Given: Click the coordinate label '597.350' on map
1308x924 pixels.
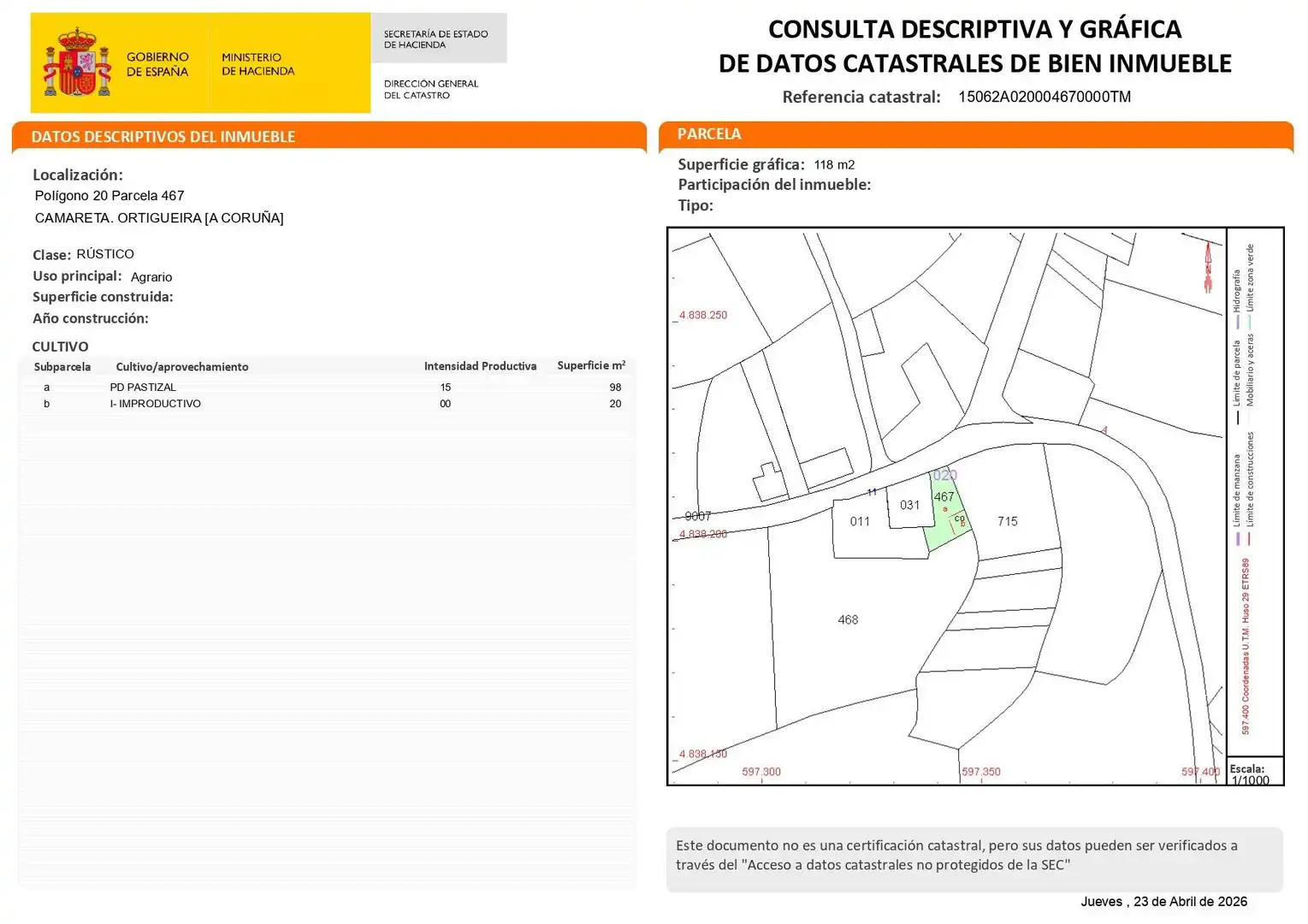Looking at the screenshot, I should tap(981, 772).
